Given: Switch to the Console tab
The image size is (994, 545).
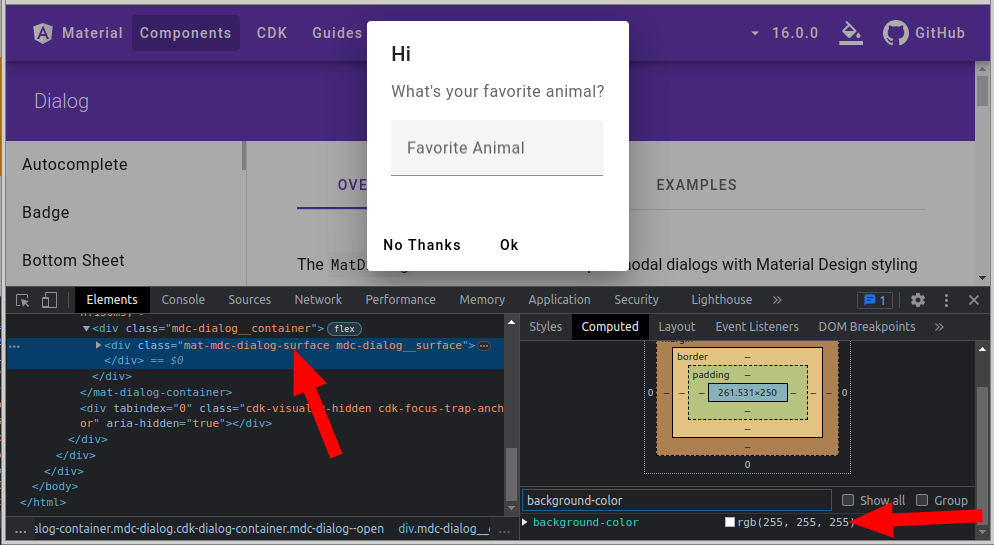Looking at the screenshot, I should pyautogui.click(x=183, y=300).
